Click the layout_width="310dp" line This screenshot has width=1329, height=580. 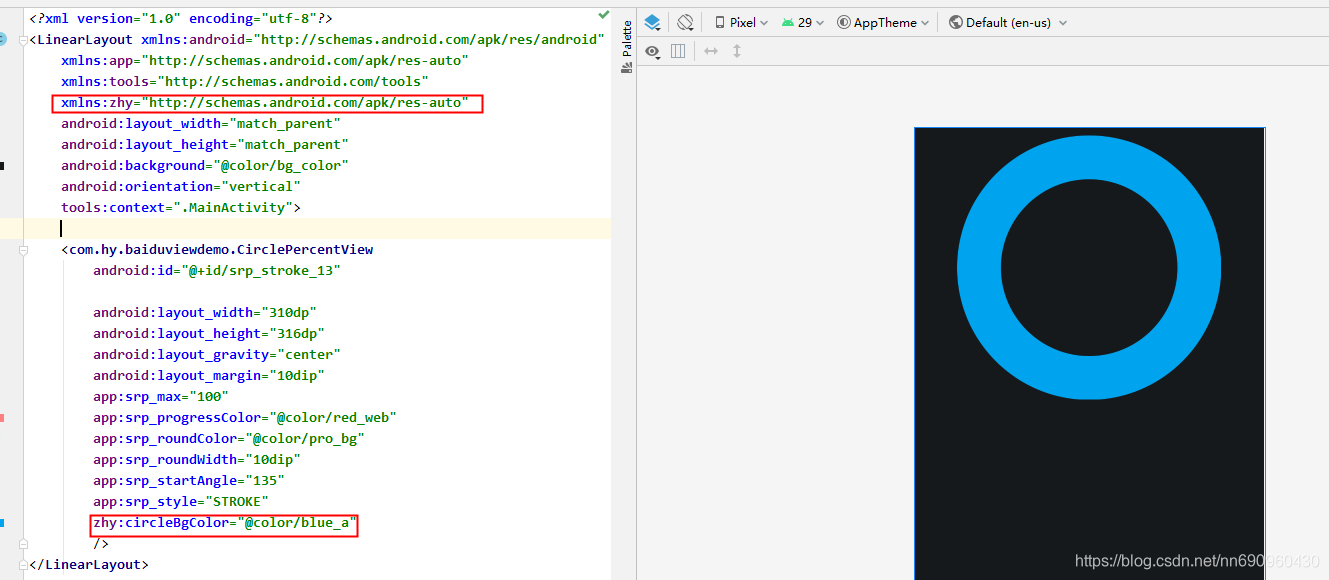pos(205,312)
